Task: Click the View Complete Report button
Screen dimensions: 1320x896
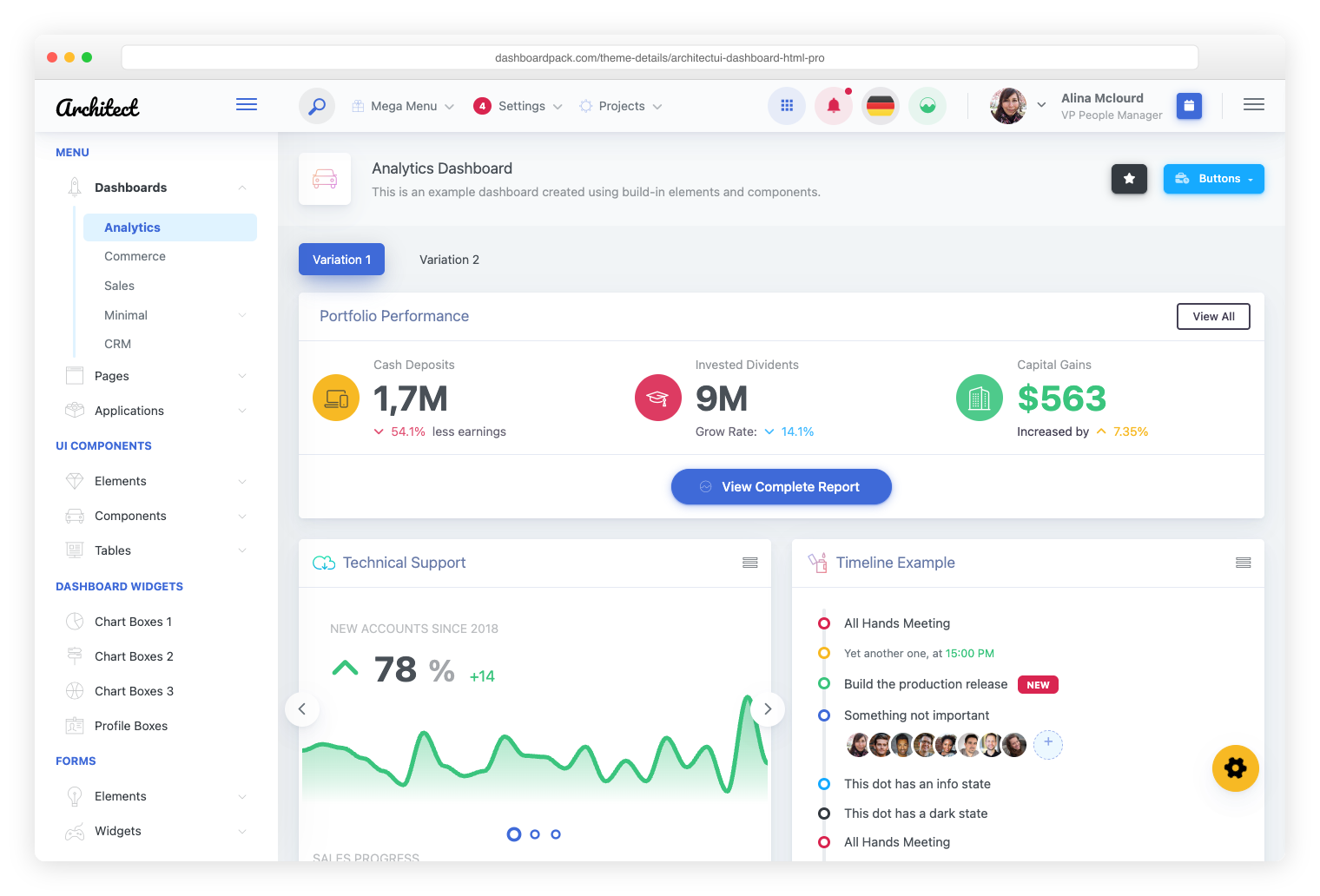Action: [781, 487]
